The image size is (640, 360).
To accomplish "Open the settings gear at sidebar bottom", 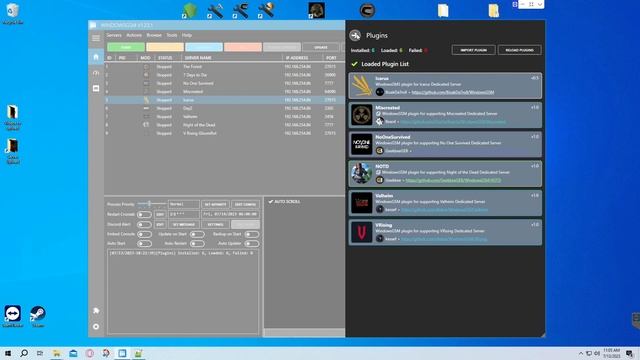I will [96, 327].
